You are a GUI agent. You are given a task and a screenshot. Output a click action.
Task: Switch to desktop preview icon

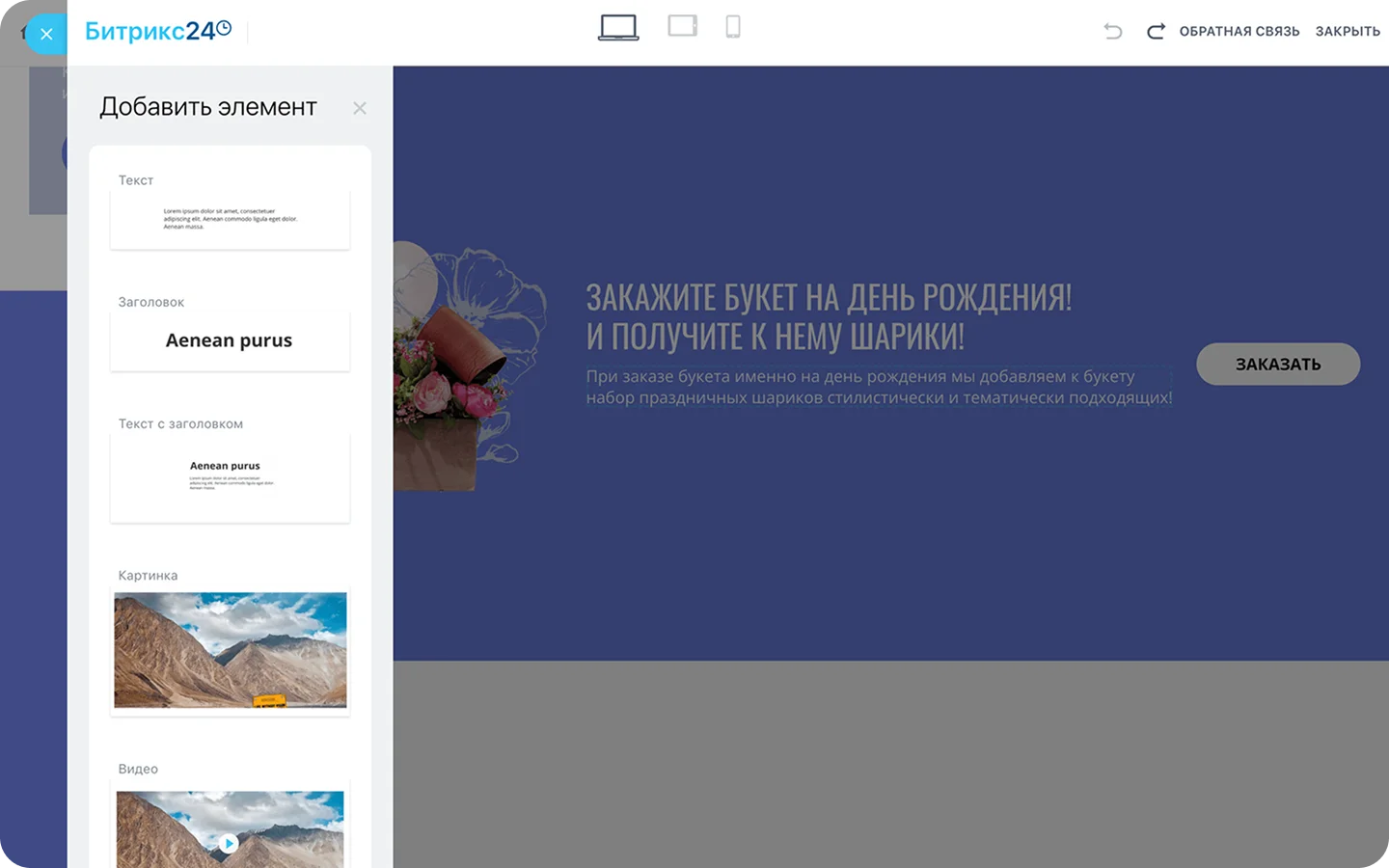pos(618,27)
